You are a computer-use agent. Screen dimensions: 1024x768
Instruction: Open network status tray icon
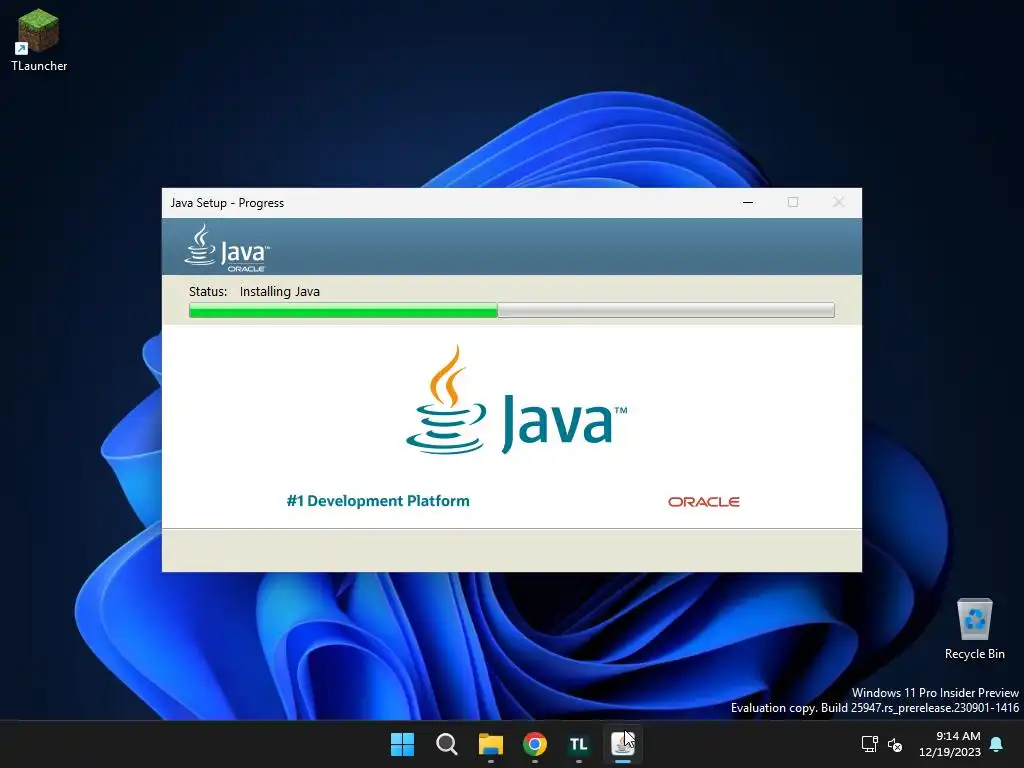coord(869,744)
